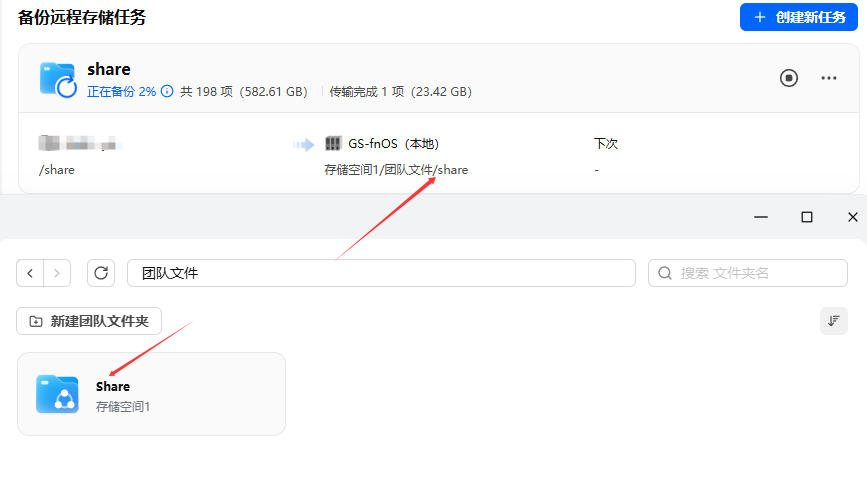The width and height of the screenshot is (867, 486).
Task: Click the destination path 存储空间1/团队文件/share
Action: tap(396, 170)
